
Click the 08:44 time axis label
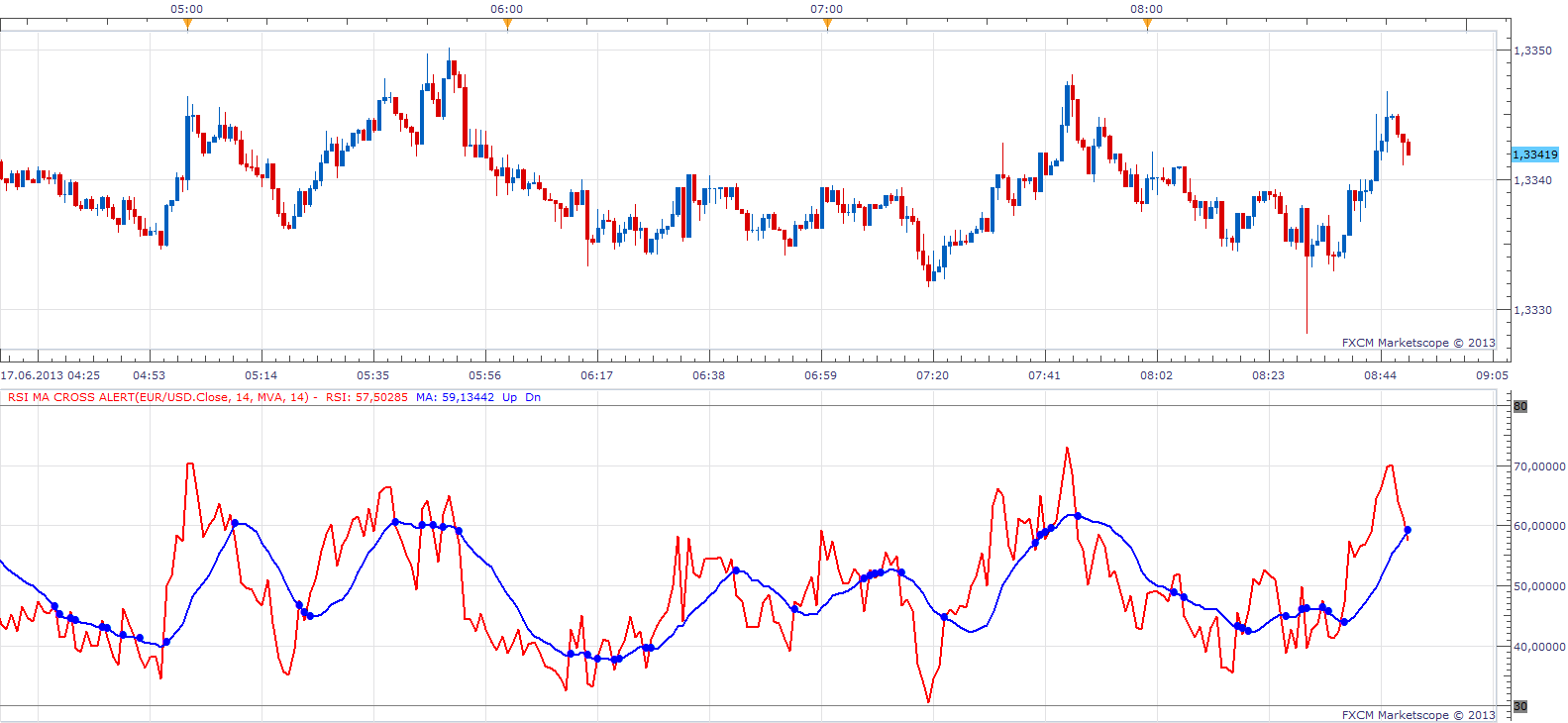(x=1381, y=375)
